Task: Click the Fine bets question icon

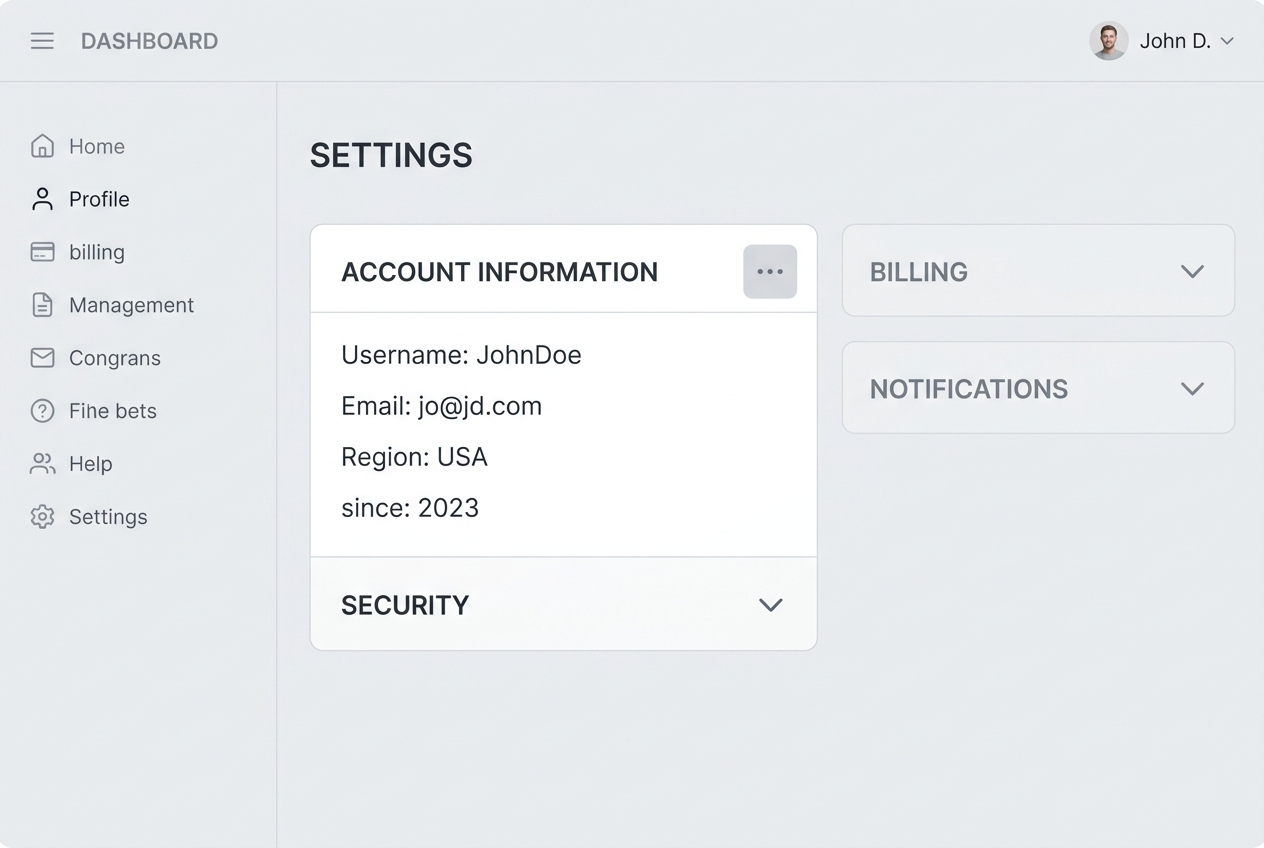Action: (x=42, y=411)
